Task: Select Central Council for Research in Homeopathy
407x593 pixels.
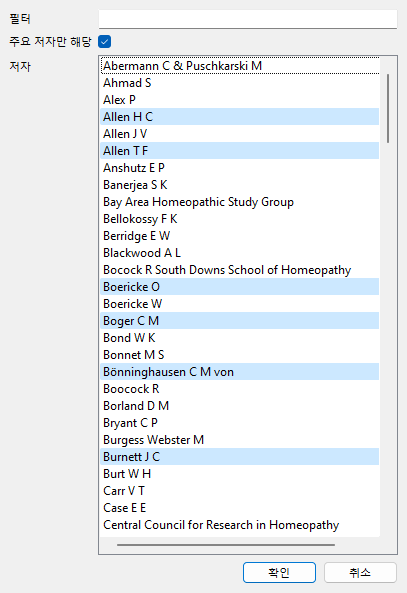Action: coord(240,525)
